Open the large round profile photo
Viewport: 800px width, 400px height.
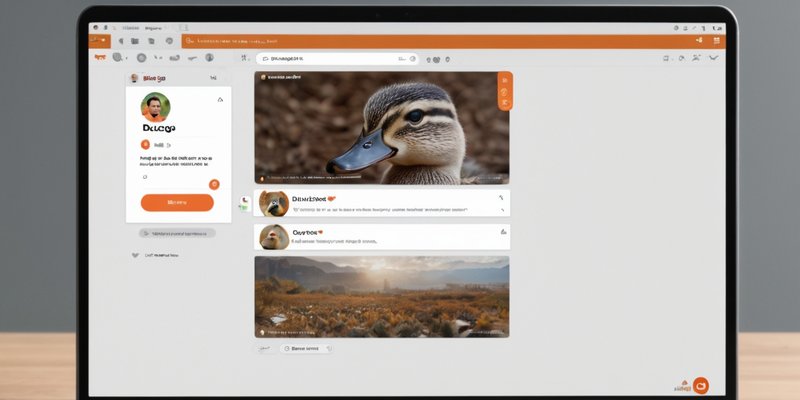point(156,107)
